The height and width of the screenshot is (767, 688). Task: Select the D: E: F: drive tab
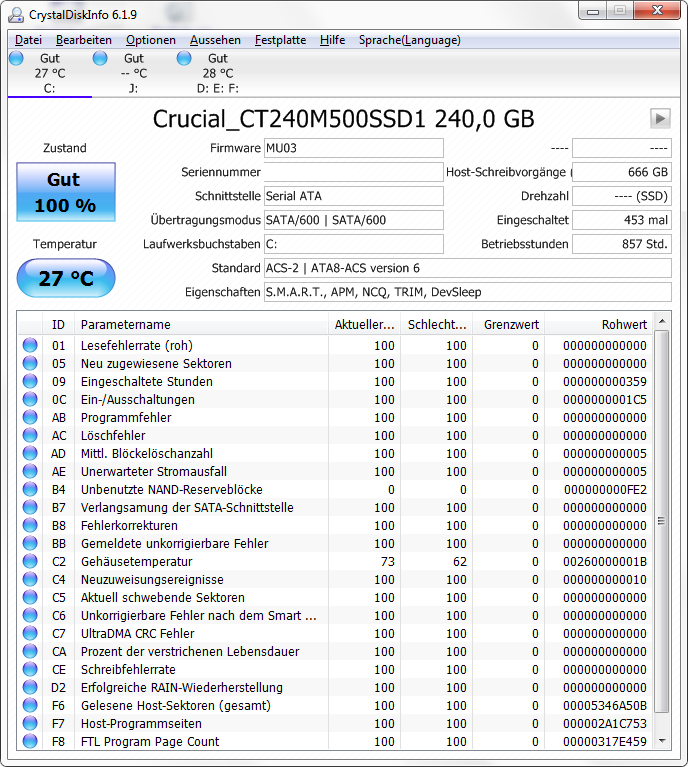(x=218, y=73)
